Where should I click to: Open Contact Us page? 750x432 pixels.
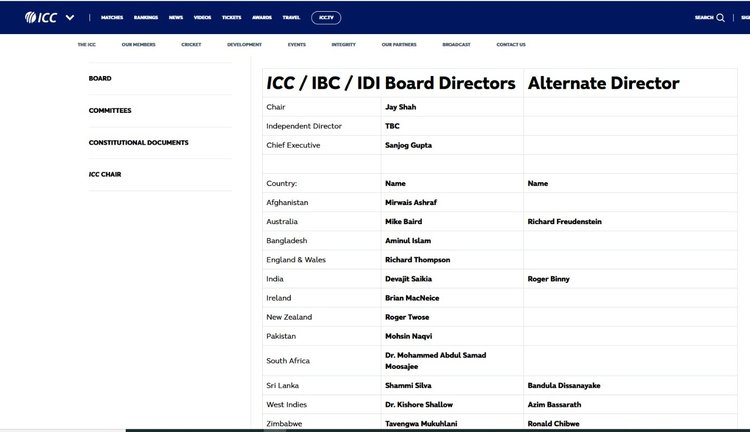coord(511,45)
